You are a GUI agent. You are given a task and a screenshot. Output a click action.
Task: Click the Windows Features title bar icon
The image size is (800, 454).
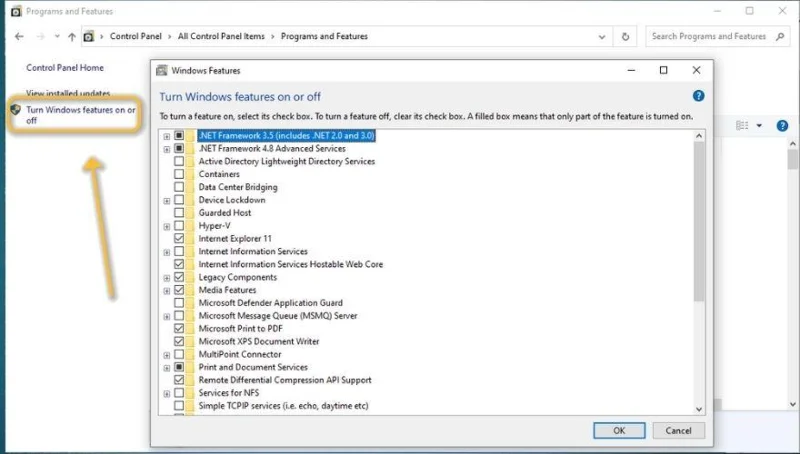[x=162, y=70]
